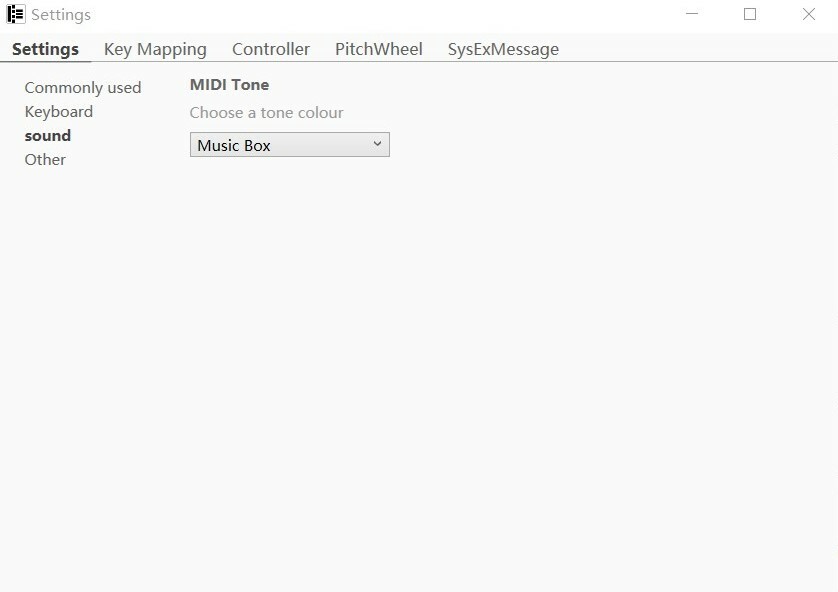This screenshot has height=592, width=838.
Task: Close the Settings window
Action: [809, 14]
